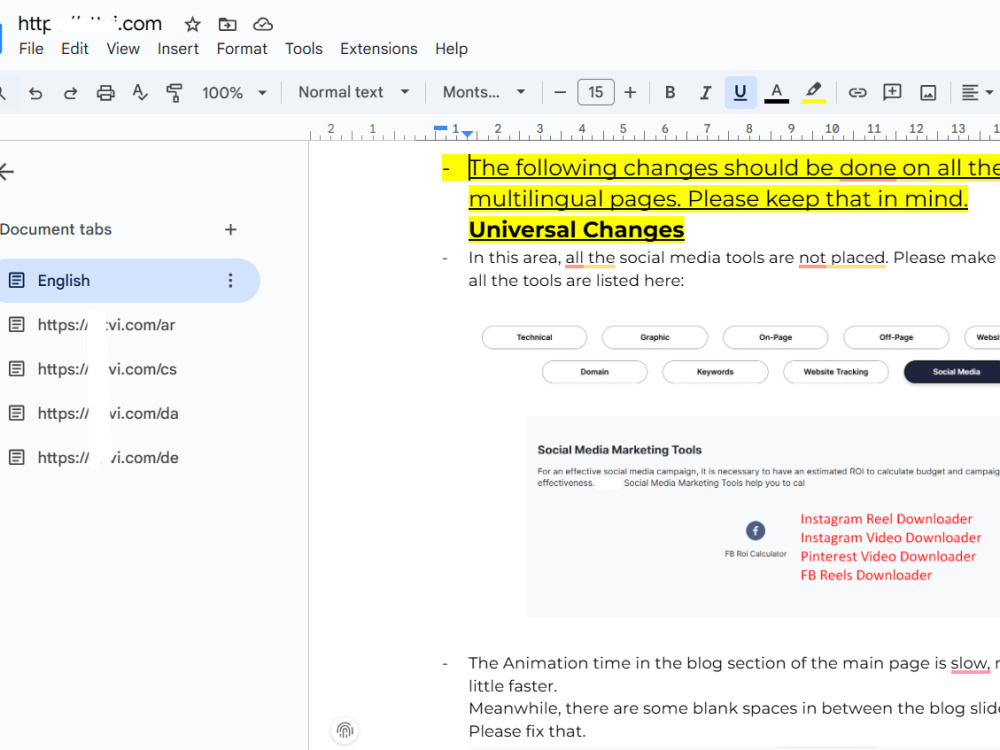Add a new document tab
1000x750 pixels.
[x=230, y=230]
